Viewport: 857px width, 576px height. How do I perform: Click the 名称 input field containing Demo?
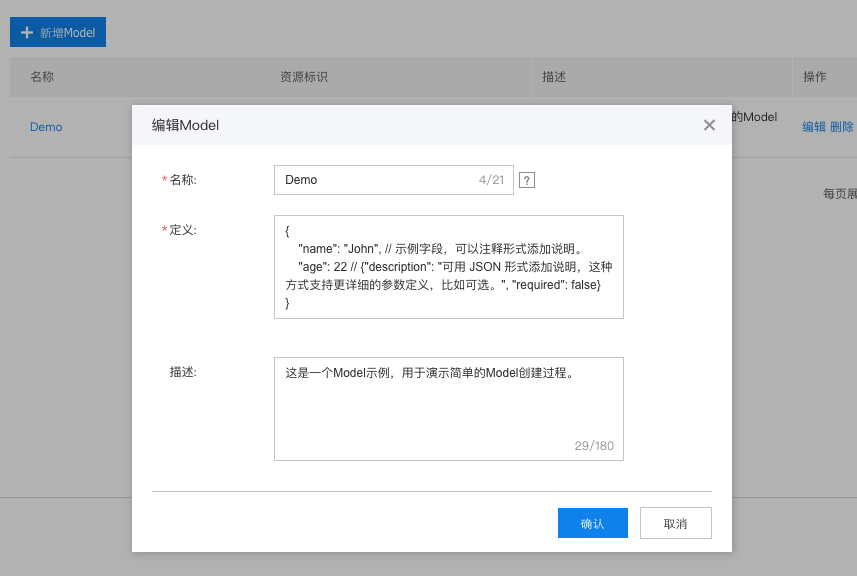[375, 180]
